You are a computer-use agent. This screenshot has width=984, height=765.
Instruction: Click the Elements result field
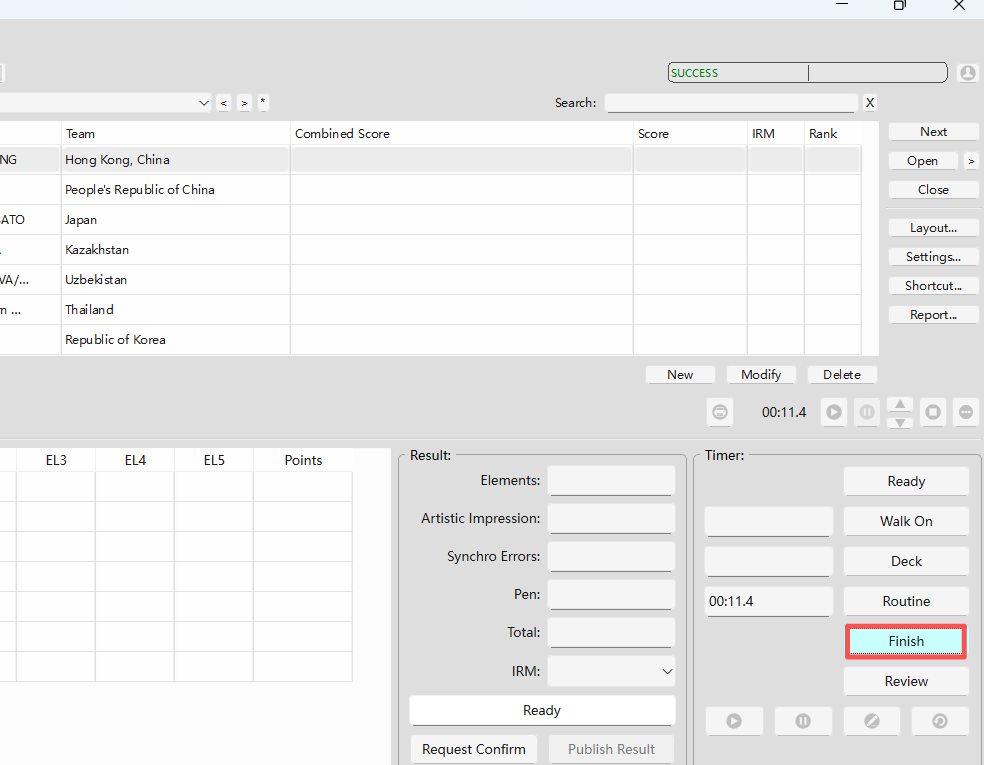tap(611, 481)
